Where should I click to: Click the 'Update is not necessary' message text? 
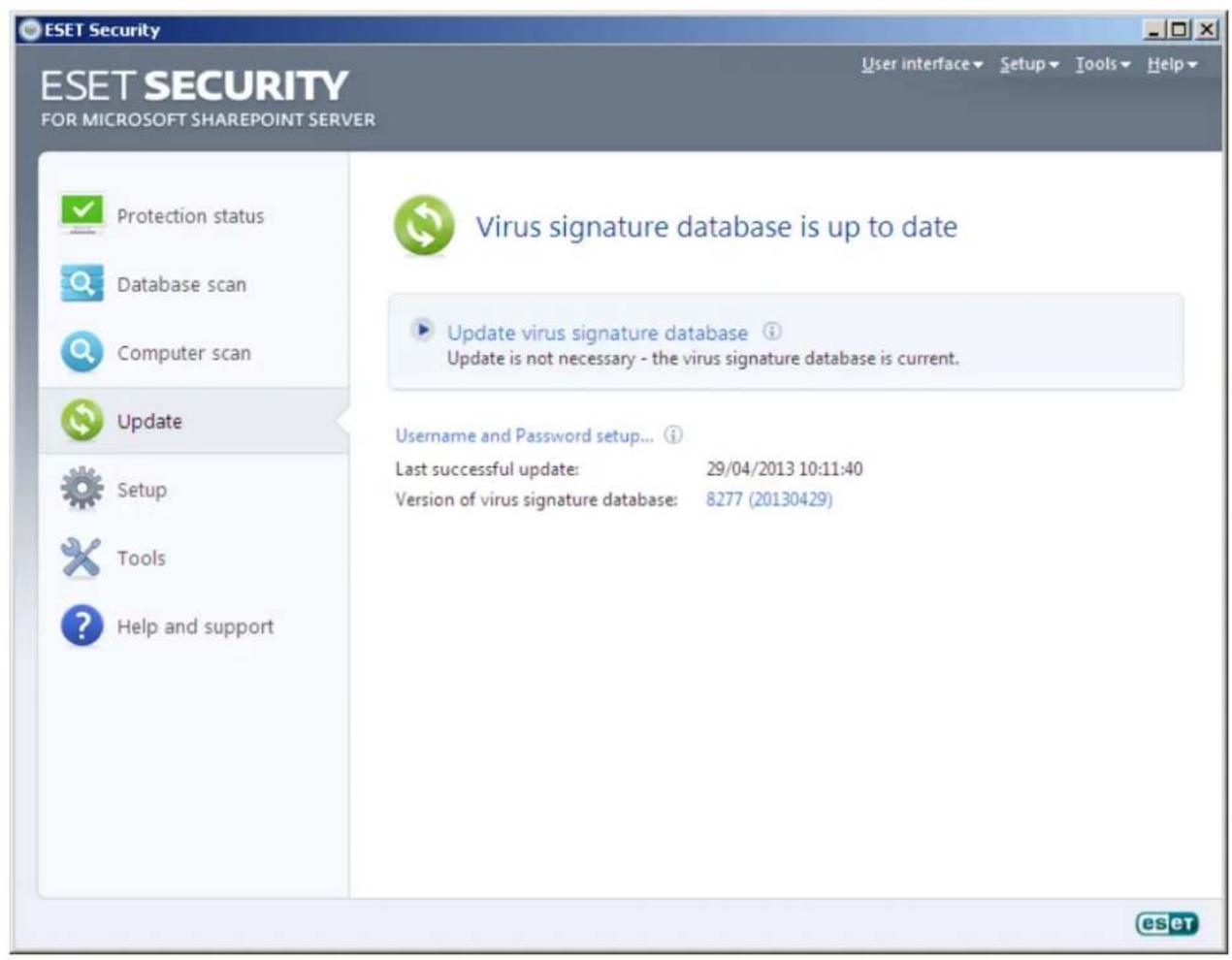point(703,359)
